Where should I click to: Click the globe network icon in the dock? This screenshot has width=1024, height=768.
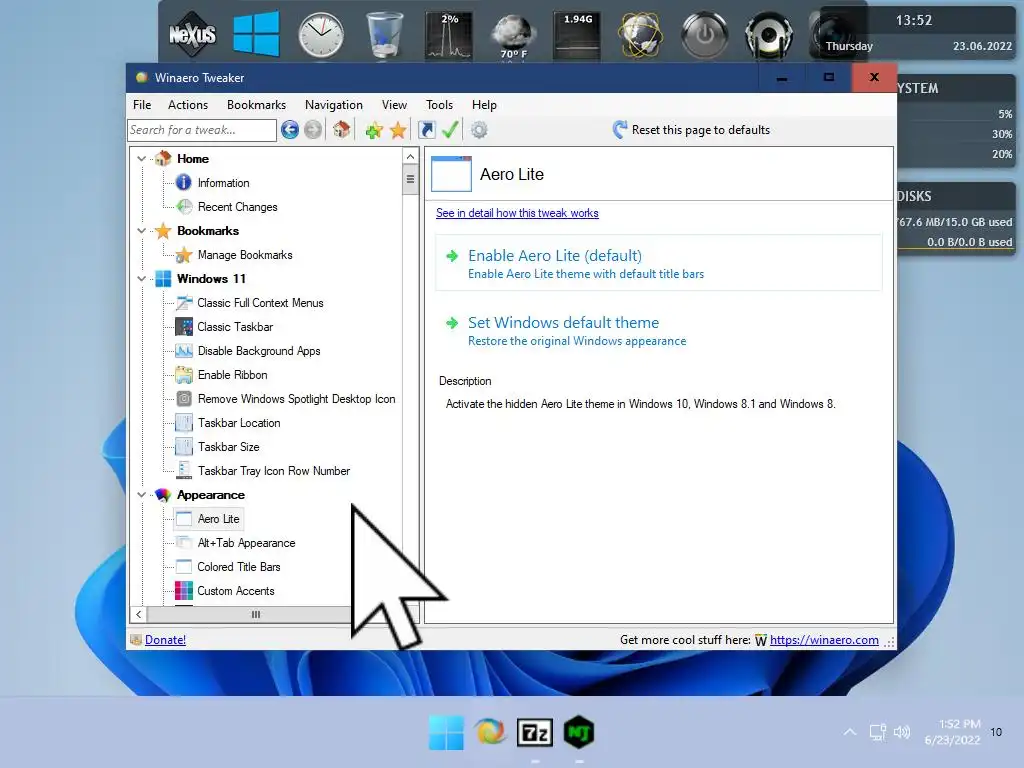pos(641,36)
